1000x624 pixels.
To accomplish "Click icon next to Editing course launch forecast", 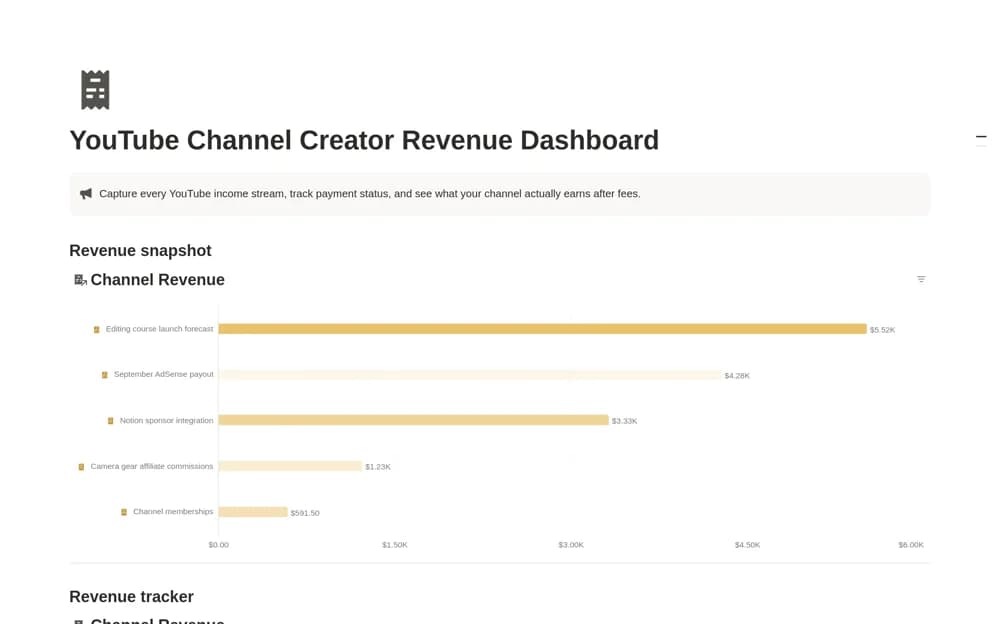I will [97, 329].
